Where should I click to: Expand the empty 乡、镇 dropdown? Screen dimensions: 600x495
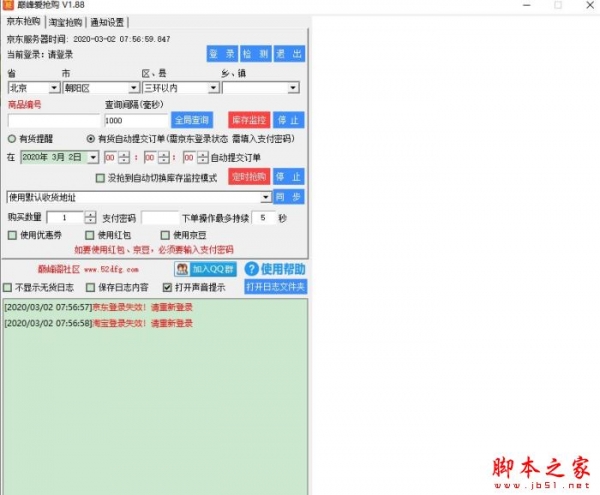click(293, 88)
